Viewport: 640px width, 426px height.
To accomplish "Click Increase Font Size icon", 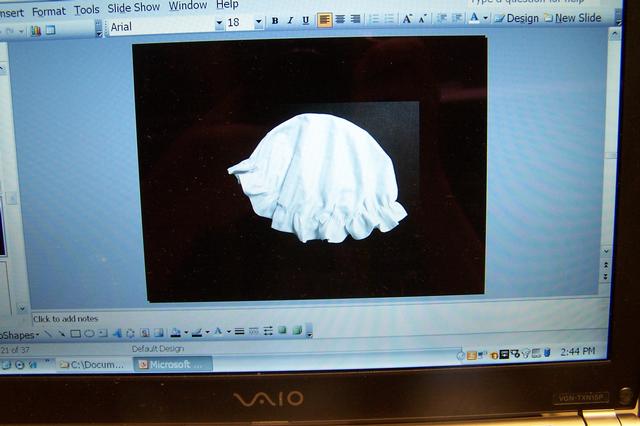I will [407, 18].
